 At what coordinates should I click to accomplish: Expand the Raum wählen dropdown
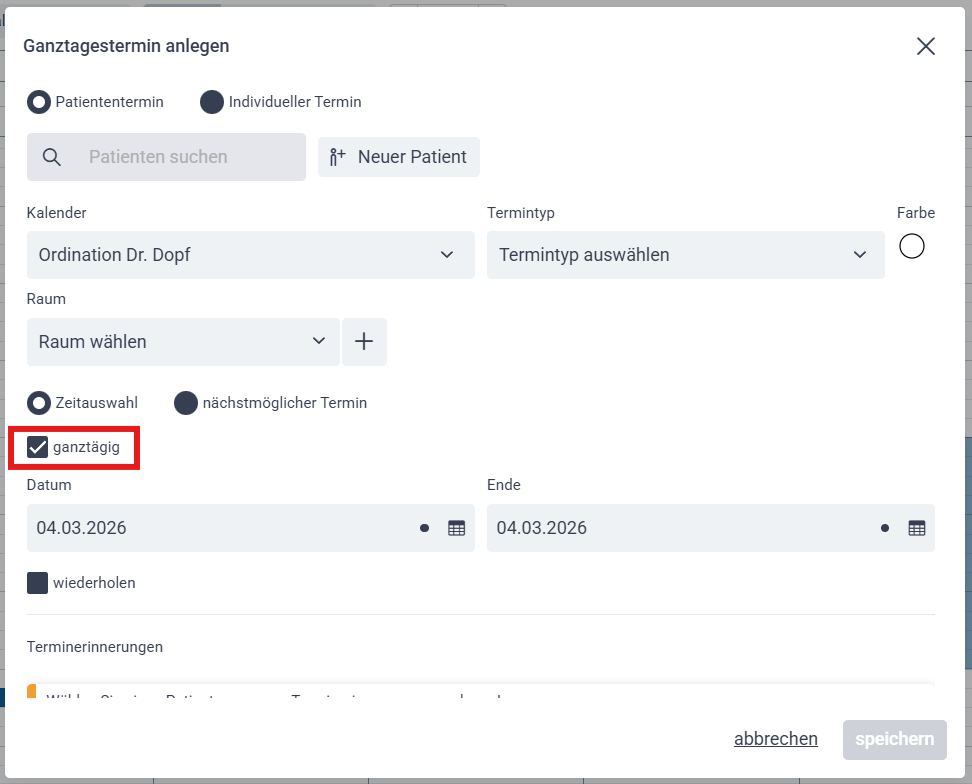coord(183,342)
